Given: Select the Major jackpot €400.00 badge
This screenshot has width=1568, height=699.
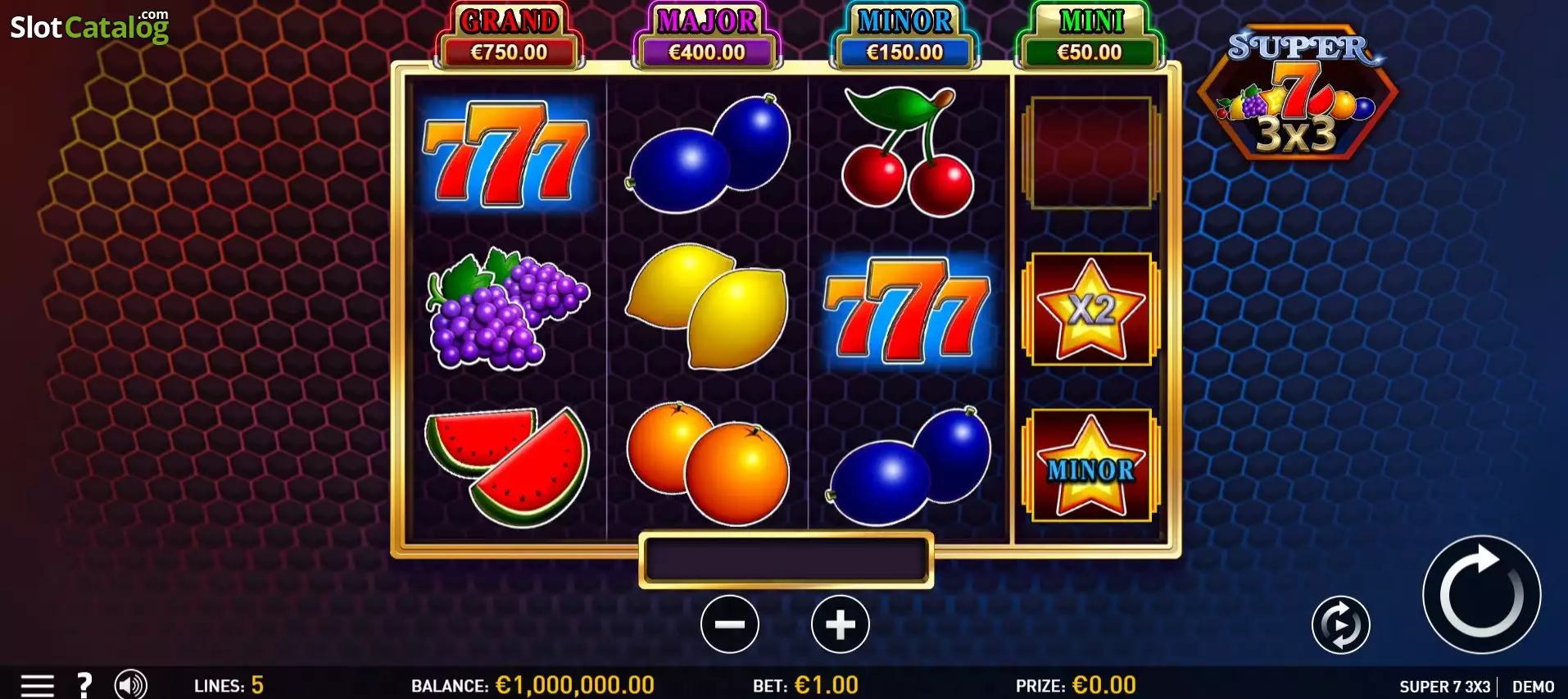Looking at the screenshot, I should click(707, 37).
